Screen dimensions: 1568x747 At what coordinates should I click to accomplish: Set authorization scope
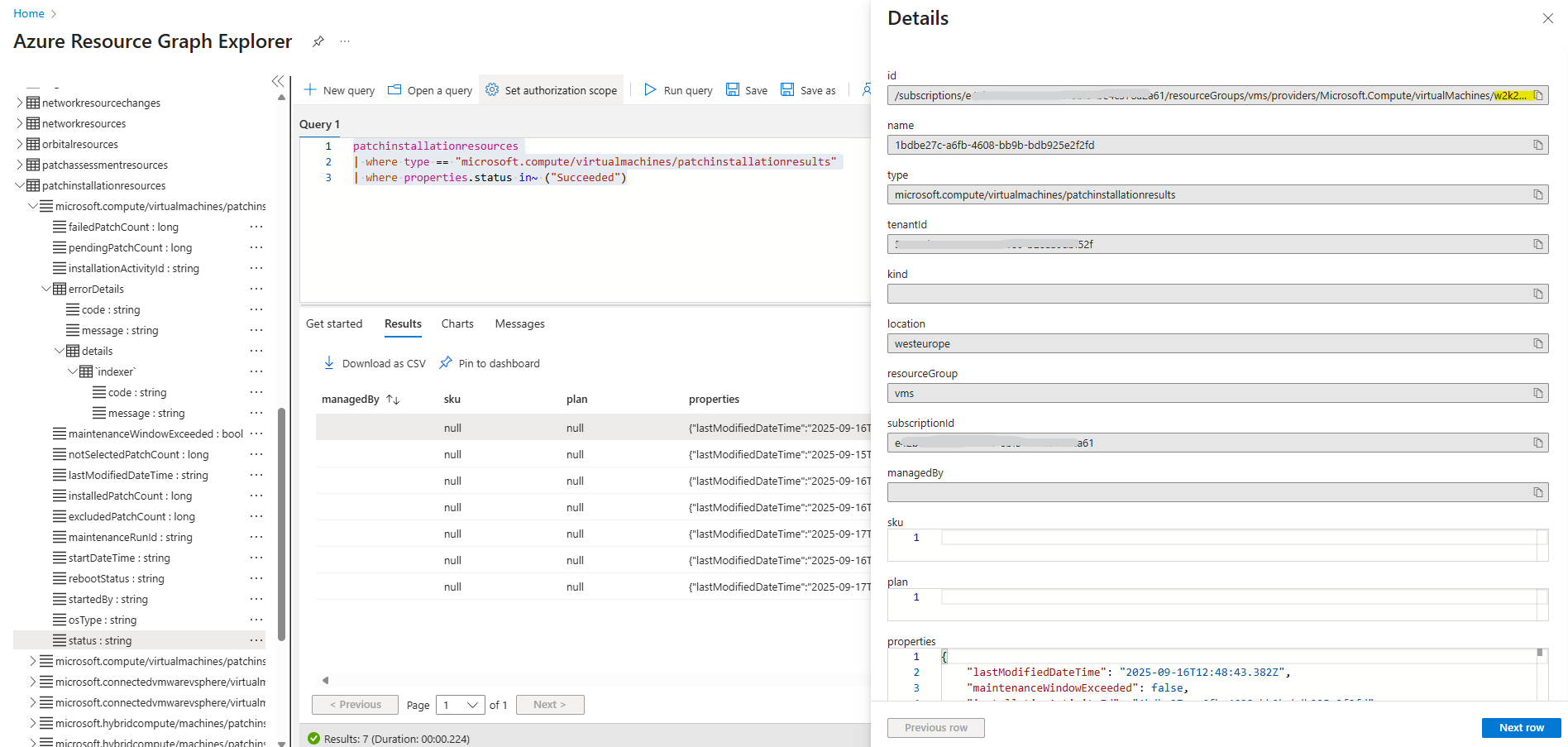coord(551,90)
